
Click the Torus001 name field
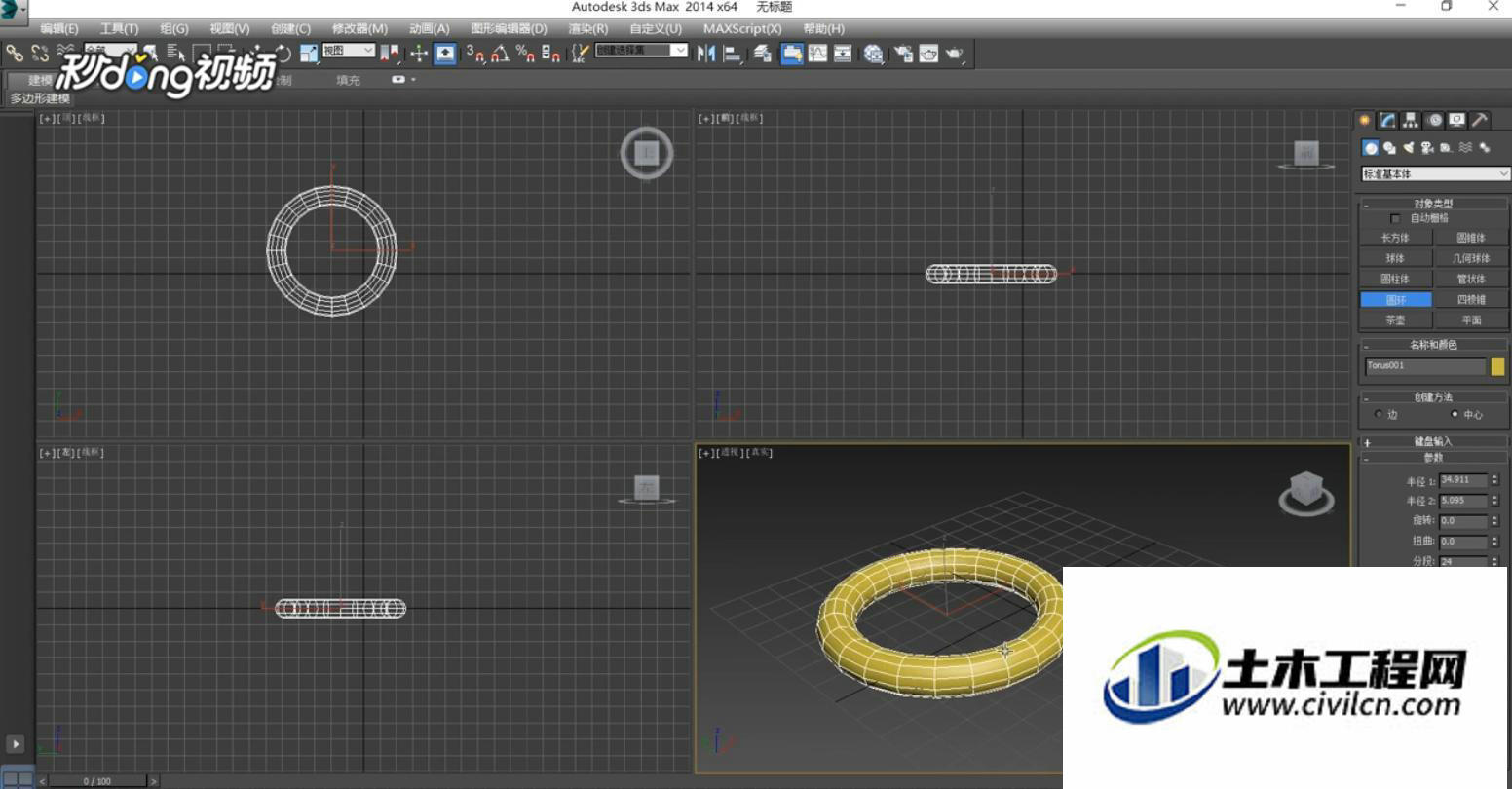pos(1425,366)
